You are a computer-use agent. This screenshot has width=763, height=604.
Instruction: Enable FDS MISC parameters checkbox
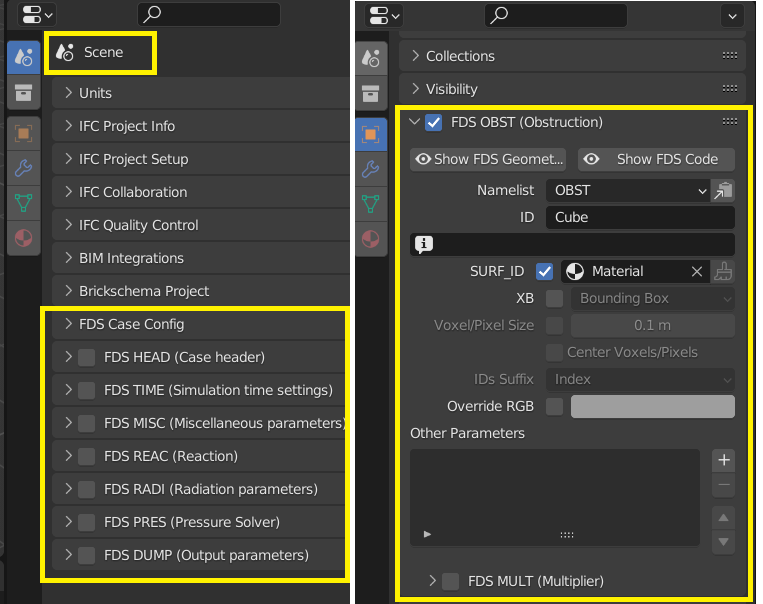pos(87,423)
